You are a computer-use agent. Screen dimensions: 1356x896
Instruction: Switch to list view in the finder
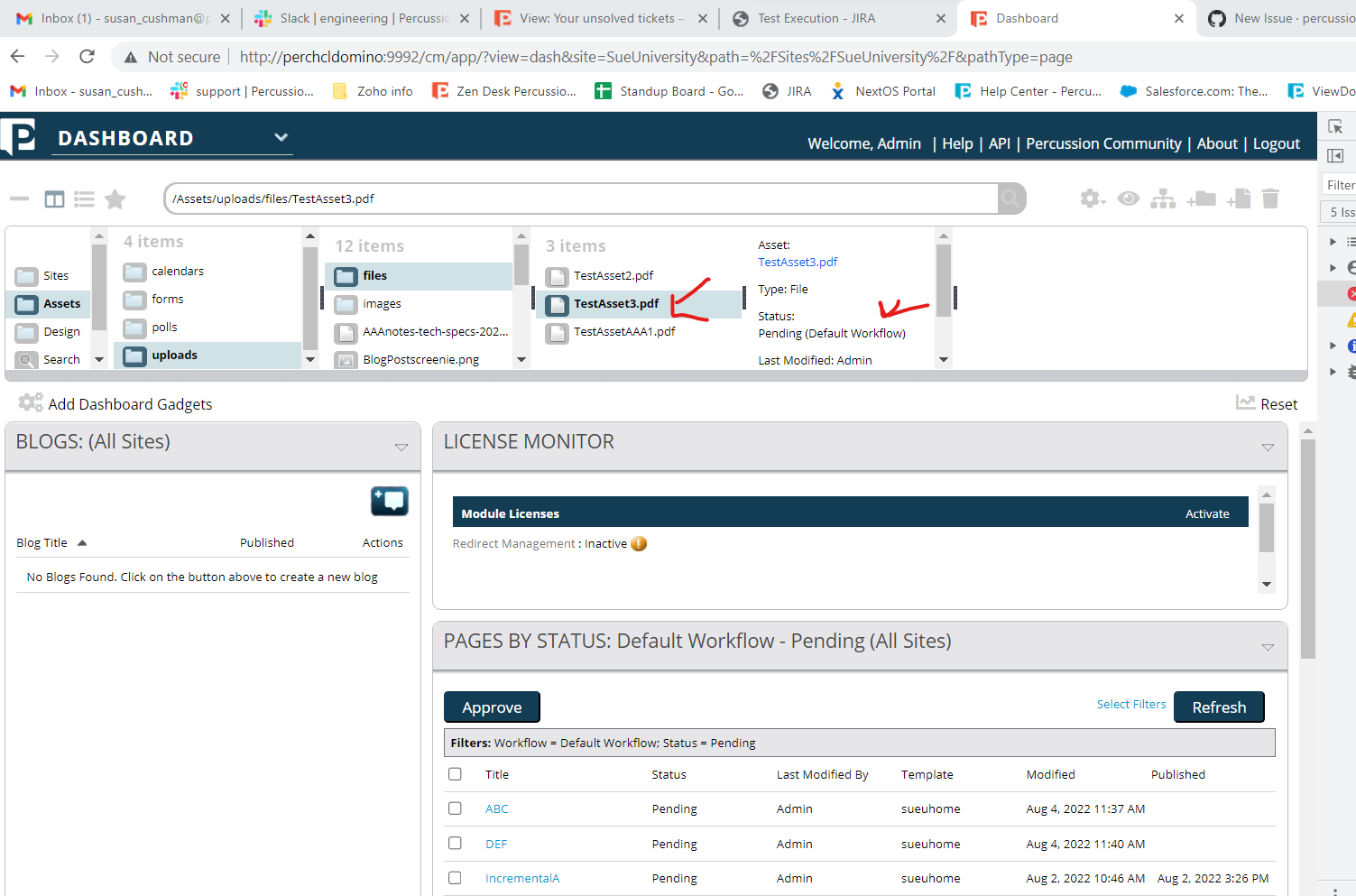pyautogui.click(x=84, y=199)
